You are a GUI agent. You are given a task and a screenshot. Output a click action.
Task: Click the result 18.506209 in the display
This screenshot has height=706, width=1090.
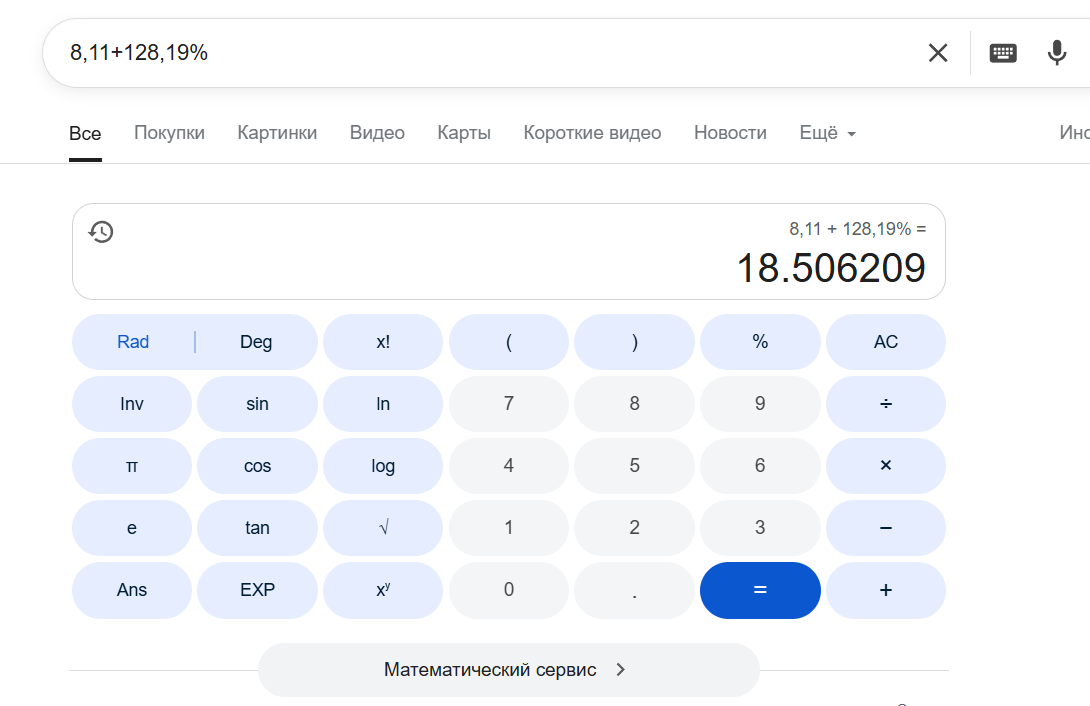[x=831, y=268]
